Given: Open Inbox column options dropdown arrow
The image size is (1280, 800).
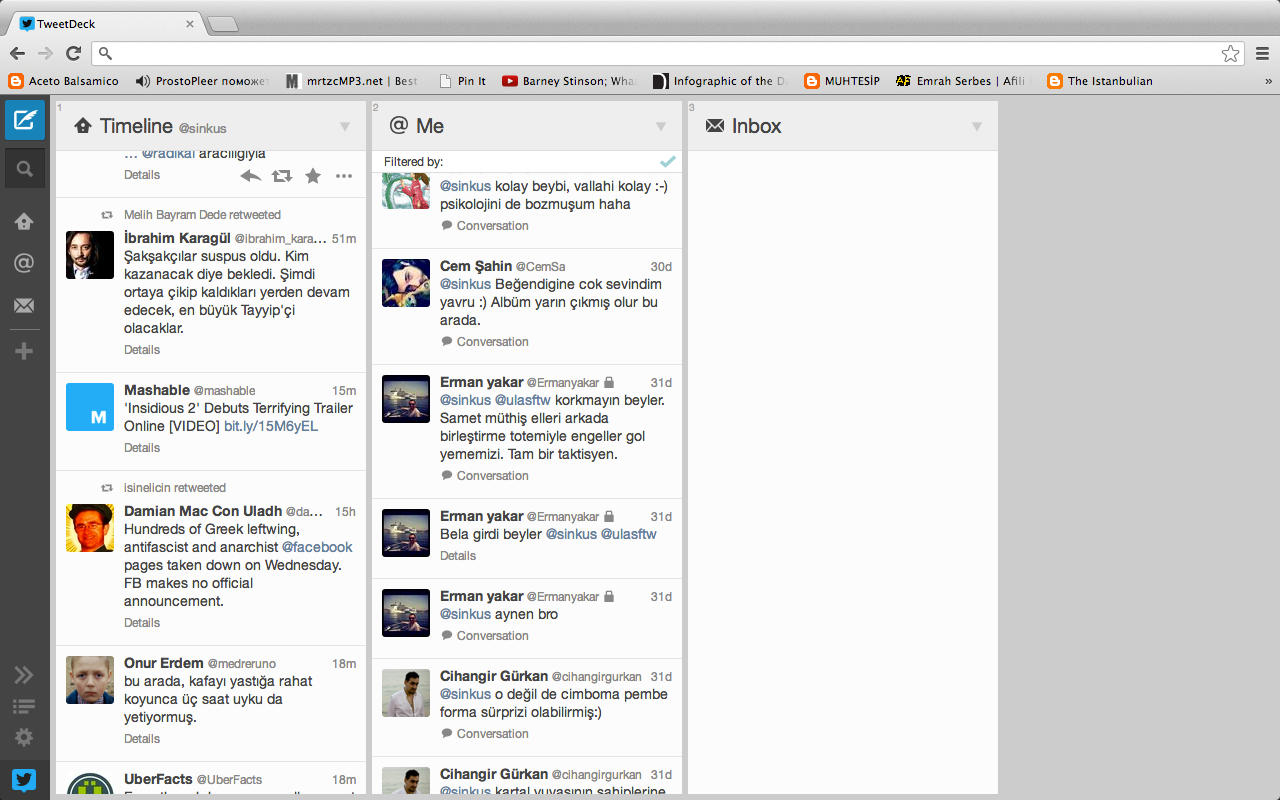Looking at the screenshot, I should click(x=977, y=127).
